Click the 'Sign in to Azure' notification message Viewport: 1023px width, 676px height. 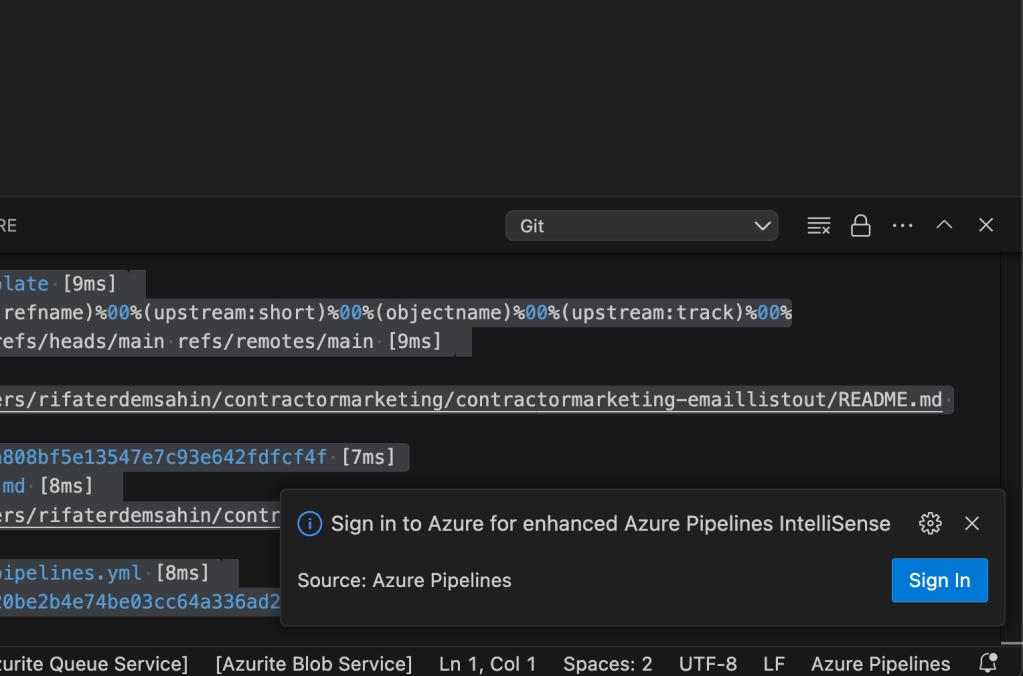(610, 523)
